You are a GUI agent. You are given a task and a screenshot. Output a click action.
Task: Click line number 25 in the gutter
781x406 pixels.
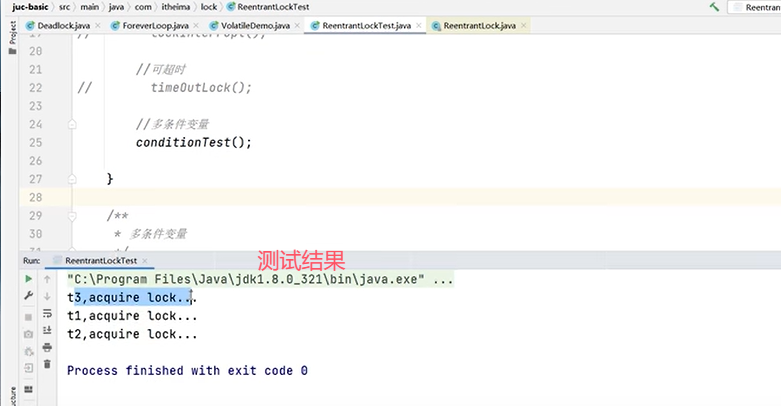35,142
